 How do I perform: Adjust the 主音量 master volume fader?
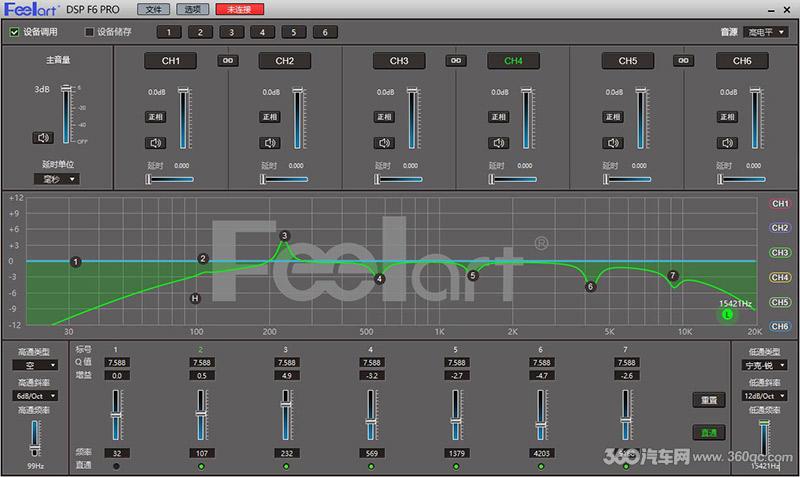tap(66, 114)
